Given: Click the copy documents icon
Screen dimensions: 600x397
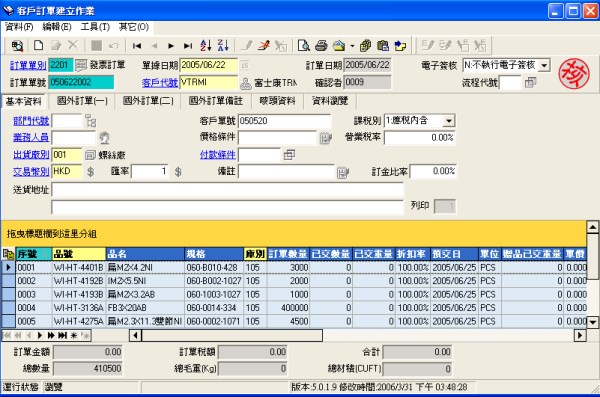Looking at the screenshot, I should (365, 46).
